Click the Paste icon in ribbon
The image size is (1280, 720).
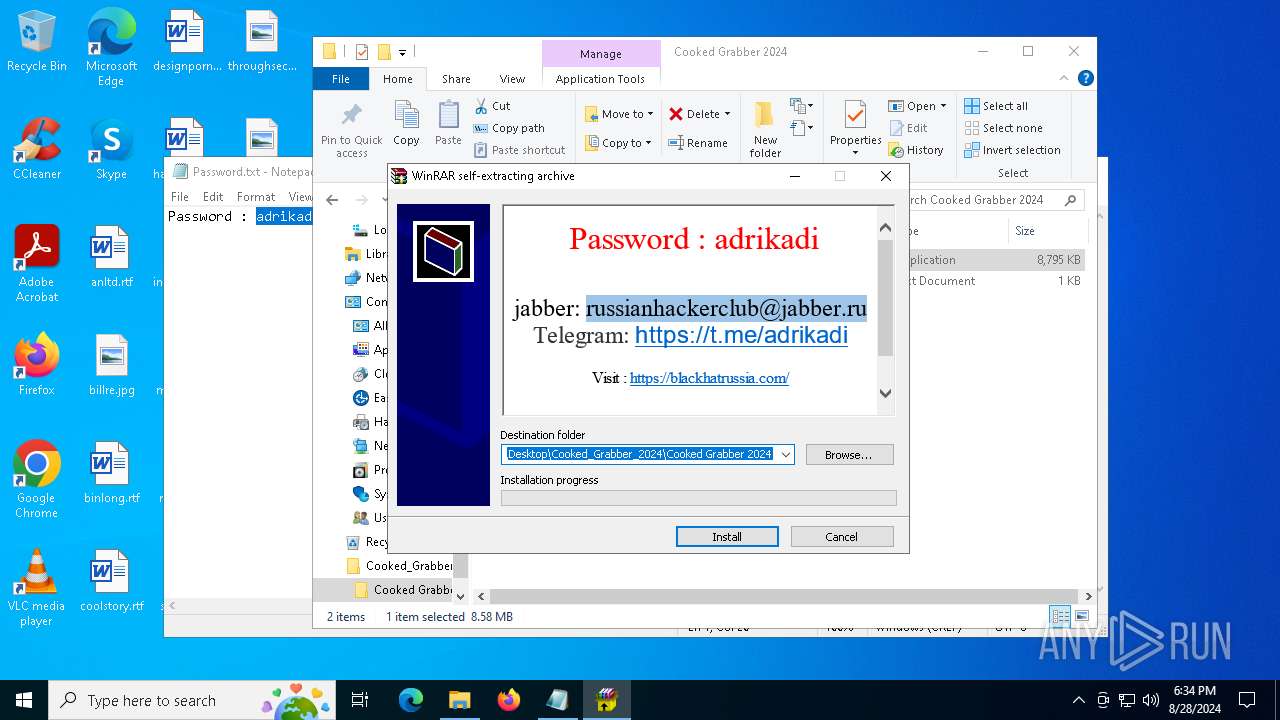(448, 124)
